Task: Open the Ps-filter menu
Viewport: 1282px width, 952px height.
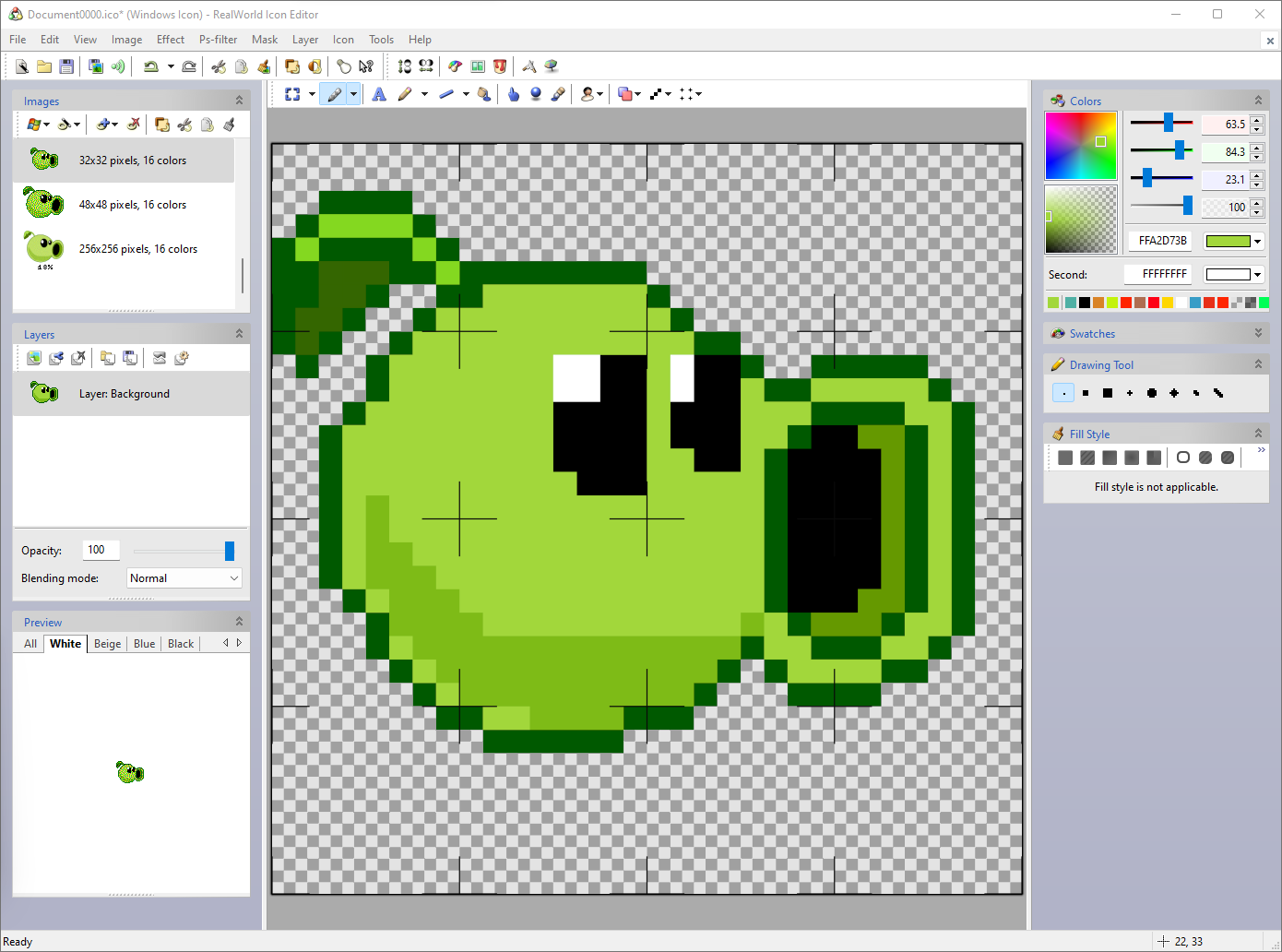Action: tap(218, 40)
